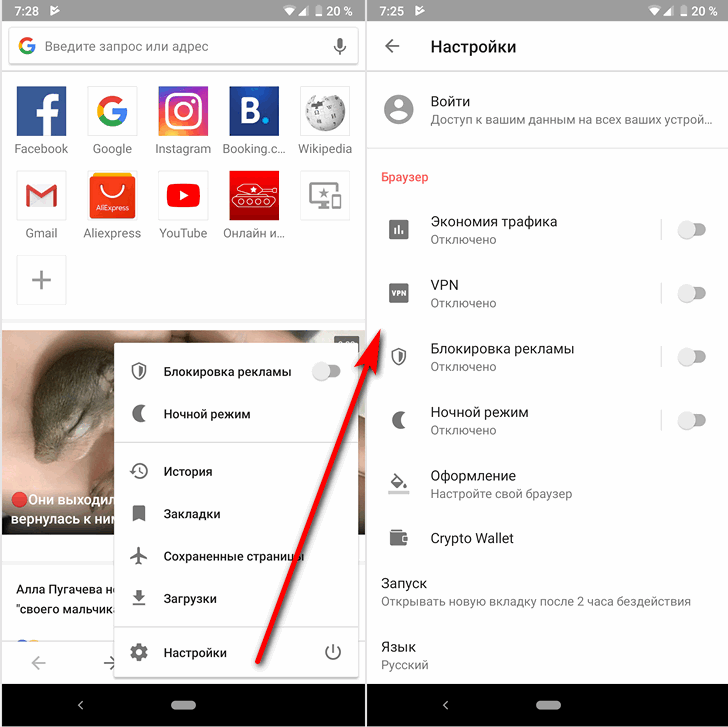Open Загрузки from the popup menu

pos(236,598)
